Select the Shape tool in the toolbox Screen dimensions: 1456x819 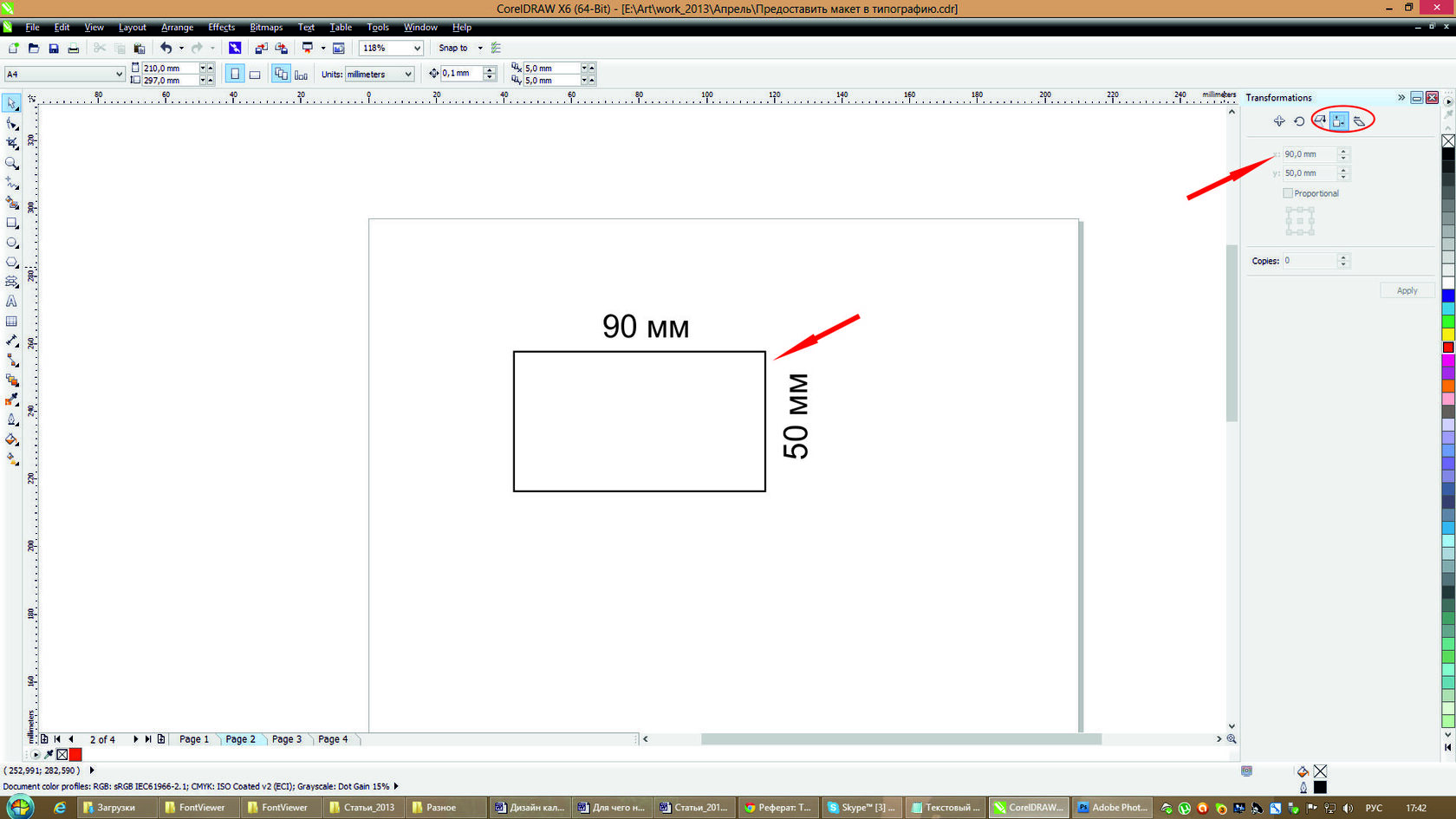tap(12, 124)
